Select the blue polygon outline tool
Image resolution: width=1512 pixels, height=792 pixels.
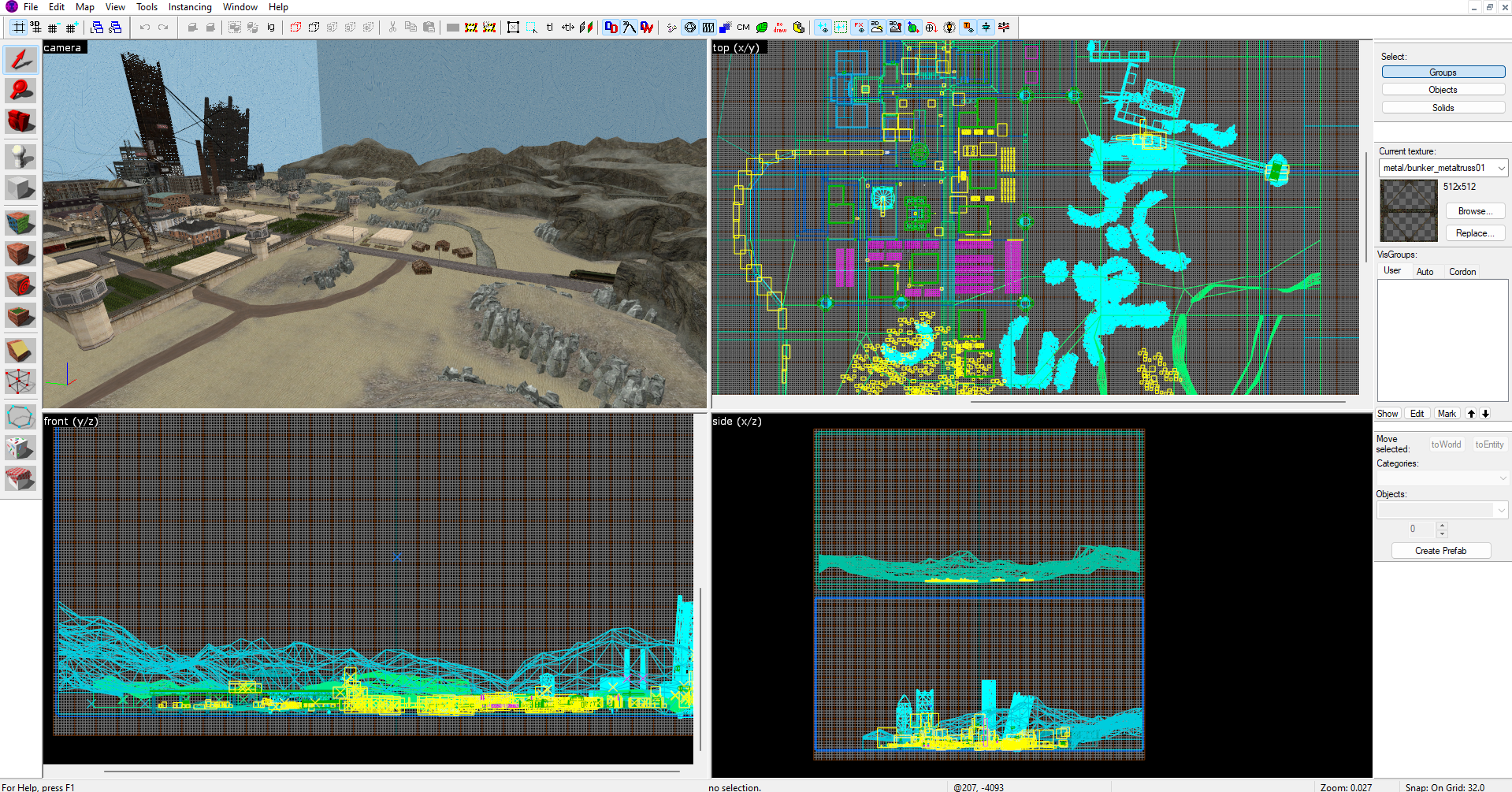20,417
